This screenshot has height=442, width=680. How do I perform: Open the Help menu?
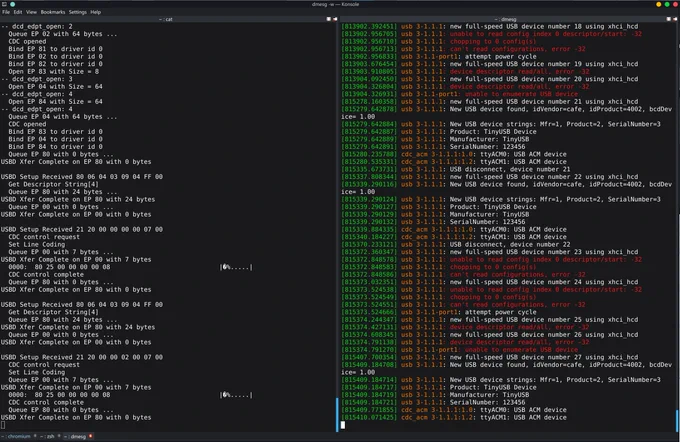[x=95, y=12]
